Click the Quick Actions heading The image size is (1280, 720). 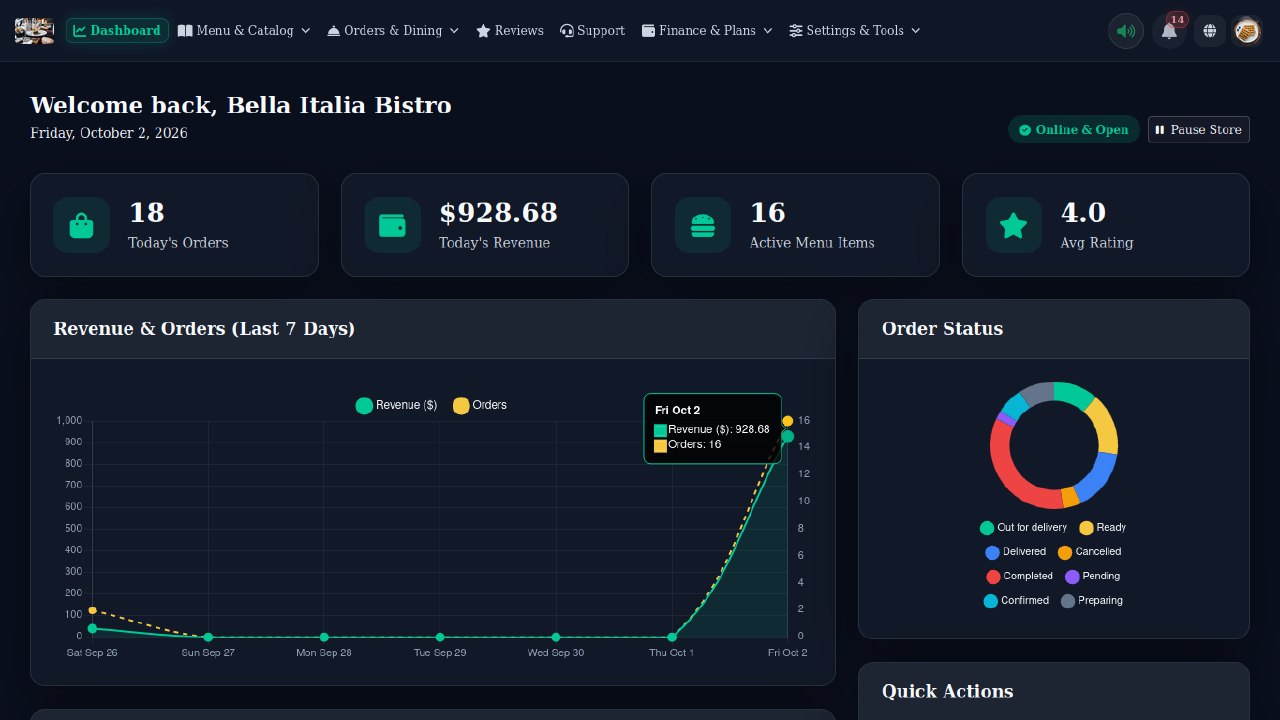coord(947,691)
